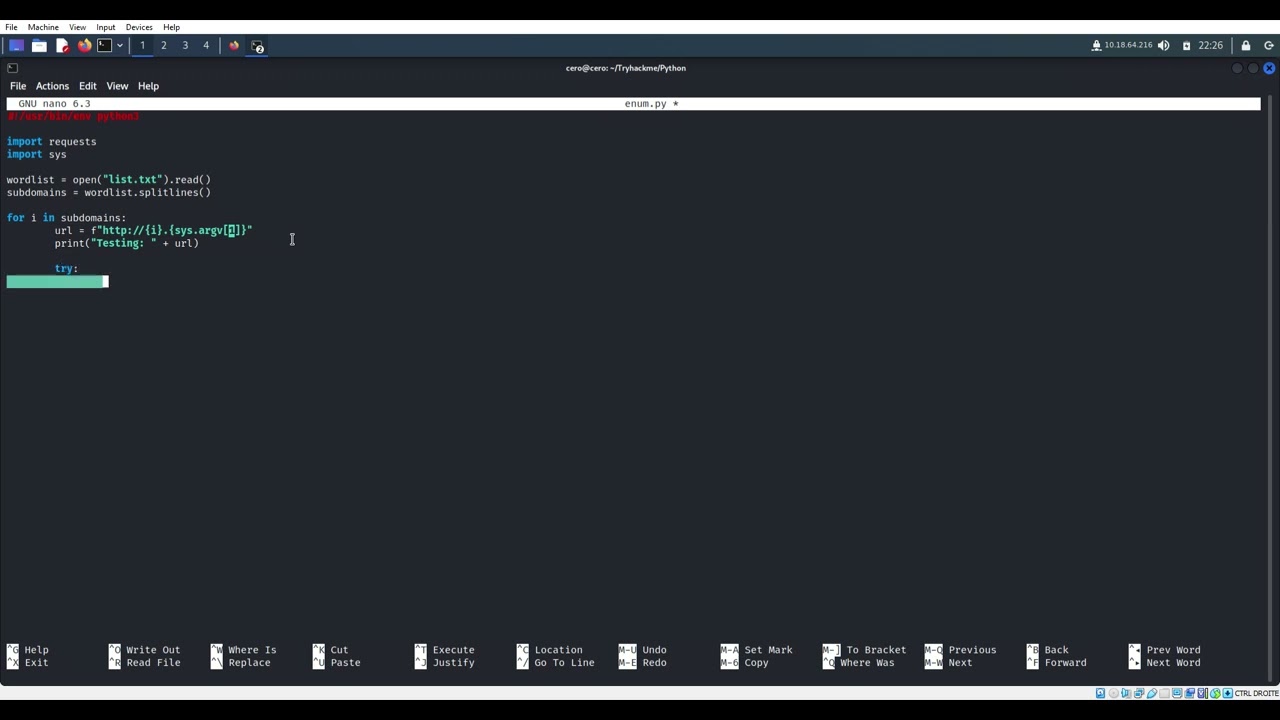Click the 'for i in subdomains' line
Image resolution: width=1280 pixels, height=720 pixels.
coord(66,218)
